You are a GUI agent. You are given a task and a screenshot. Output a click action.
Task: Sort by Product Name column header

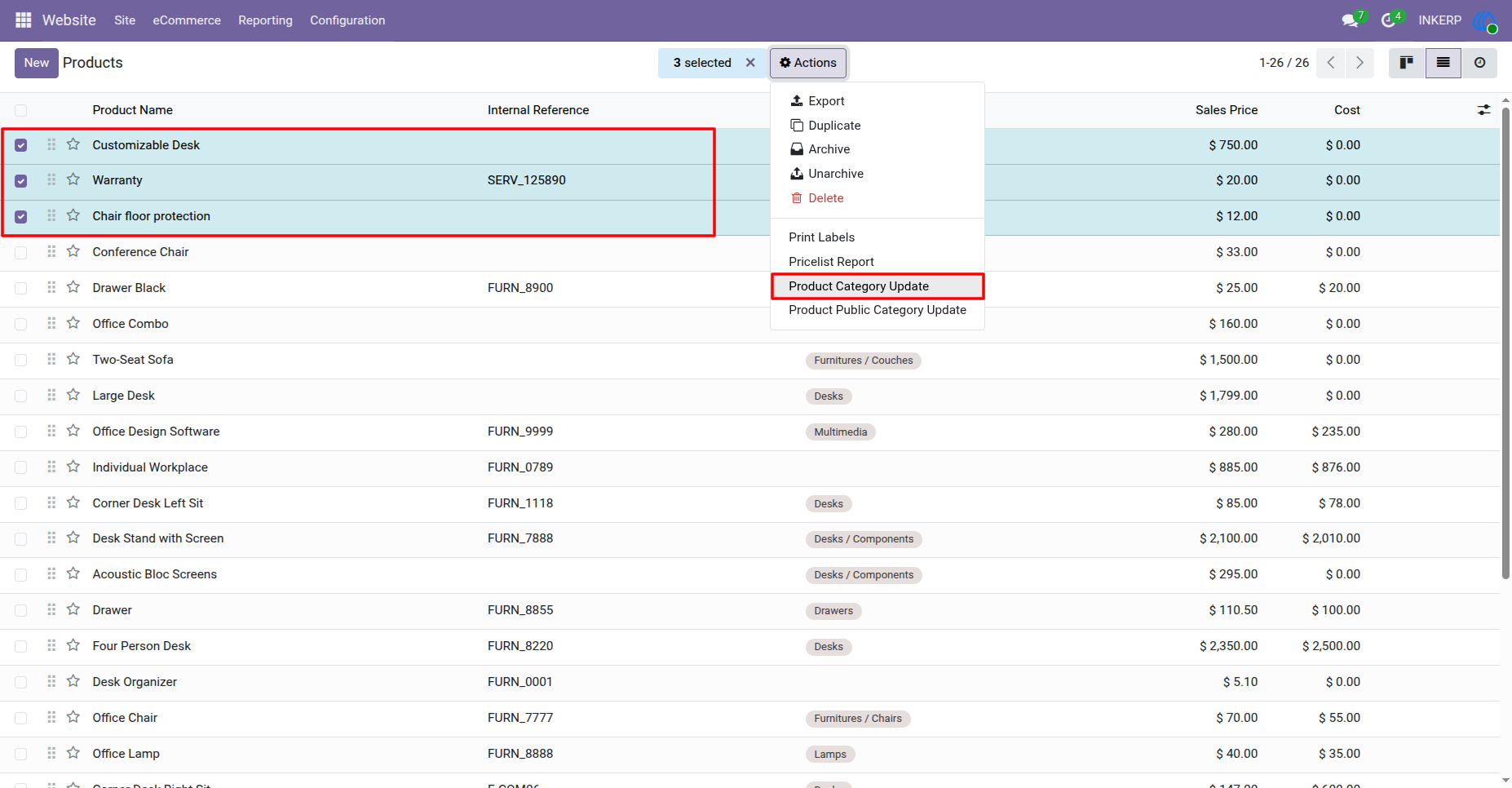tap(133, 110)
